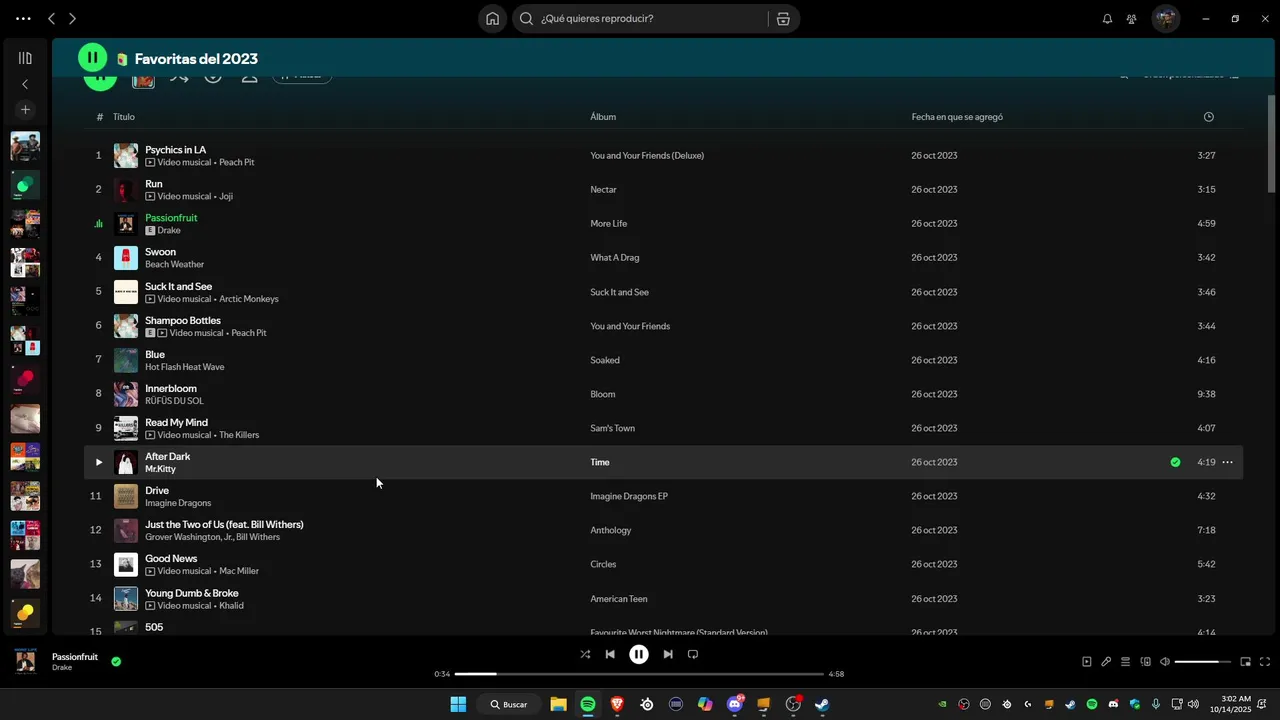The height and width of the screenshot is (720, 1280).
Task: Open NVIDIA icon in system tray
Action: pyautogui.click(x=942, y=704)
